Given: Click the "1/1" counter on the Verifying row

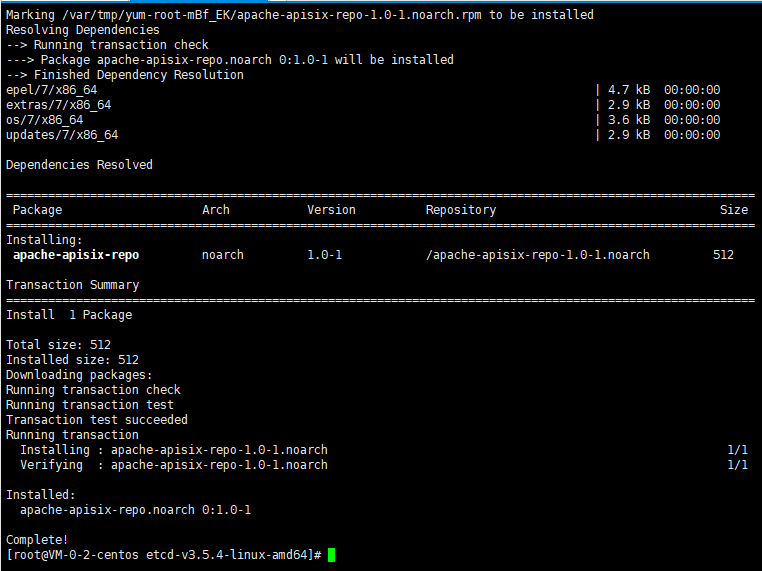Looking at the screenshot, I should (737, 465).
